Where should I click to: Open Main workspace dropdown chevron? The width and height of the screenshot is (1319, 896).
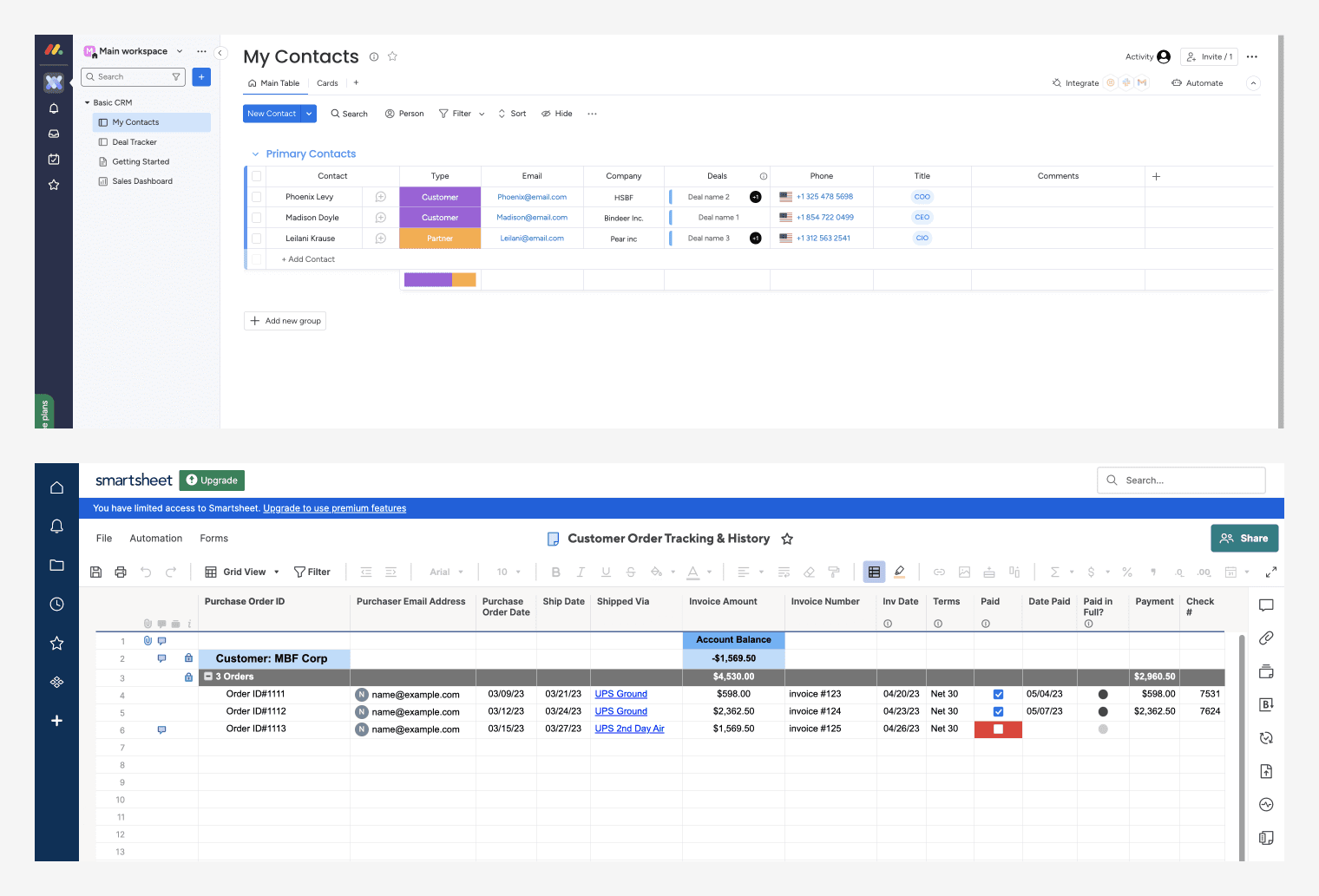tap(180, 51)
